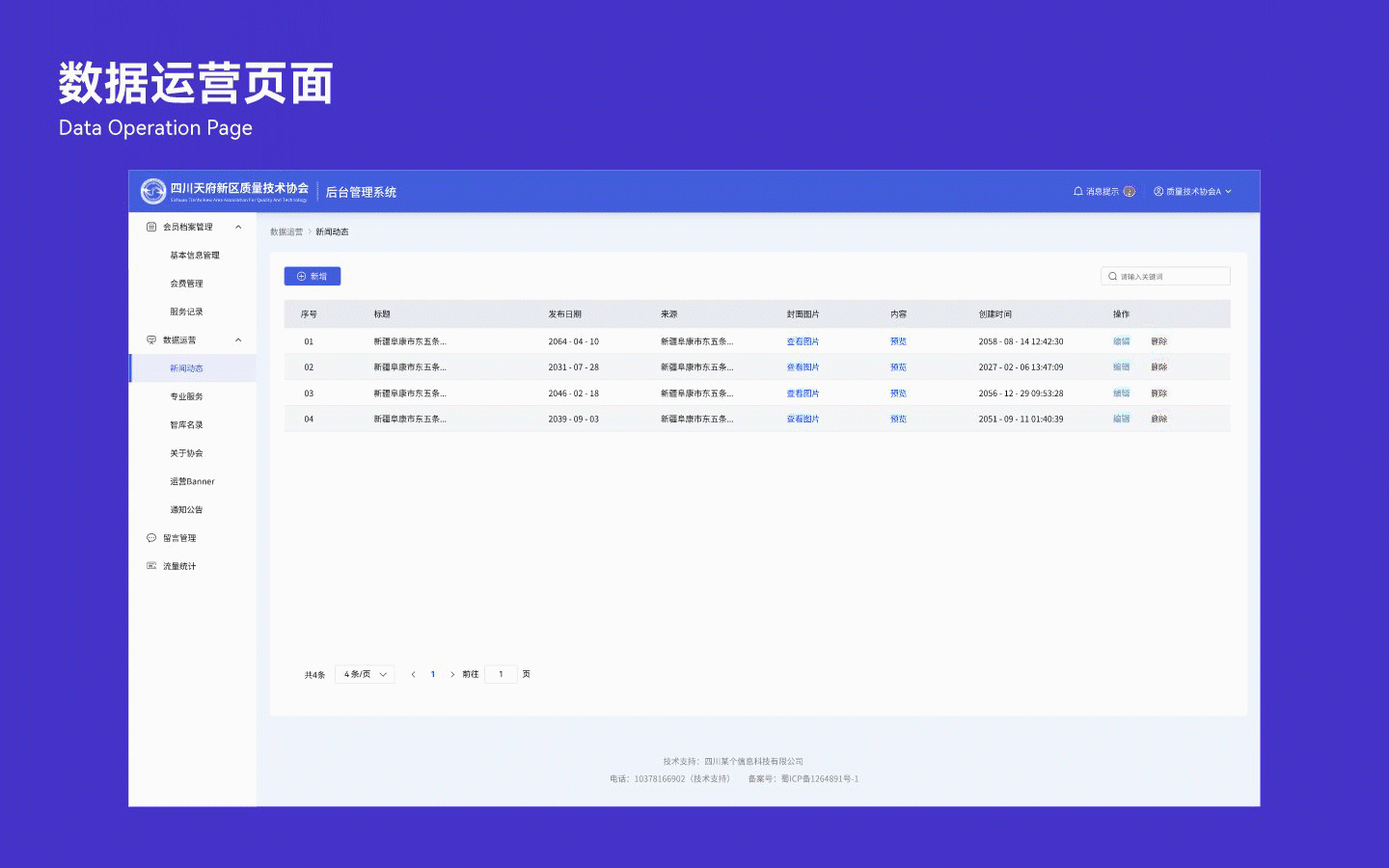Click the timestamp 2056 - 12 - 29 09:53:28
1389x868 pixels.
tap(1021, 393)
